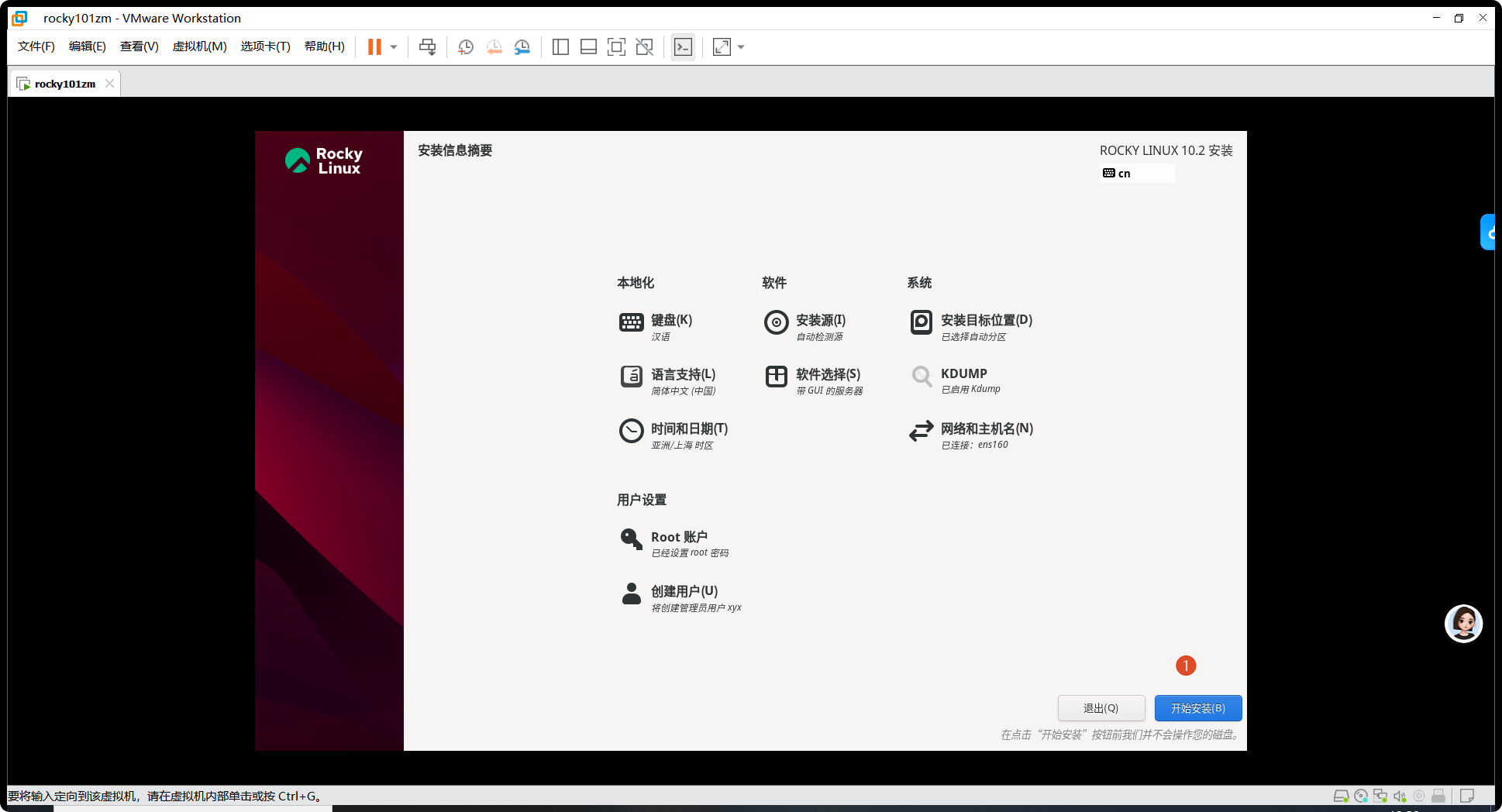The image size is (1502, 812).
Task: Open 时间和日期(T) settings
Action: [673, 435]
